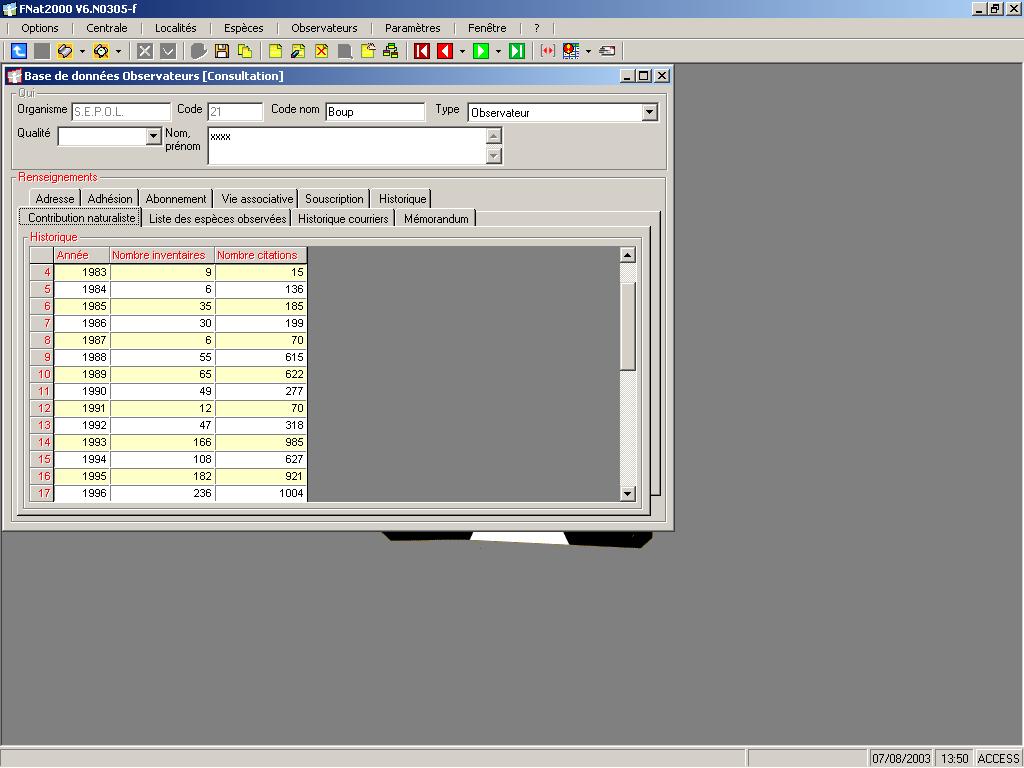The image size is (1024, 768).
Task: Click the Nom, prénom text area
Action: (347, 146)
